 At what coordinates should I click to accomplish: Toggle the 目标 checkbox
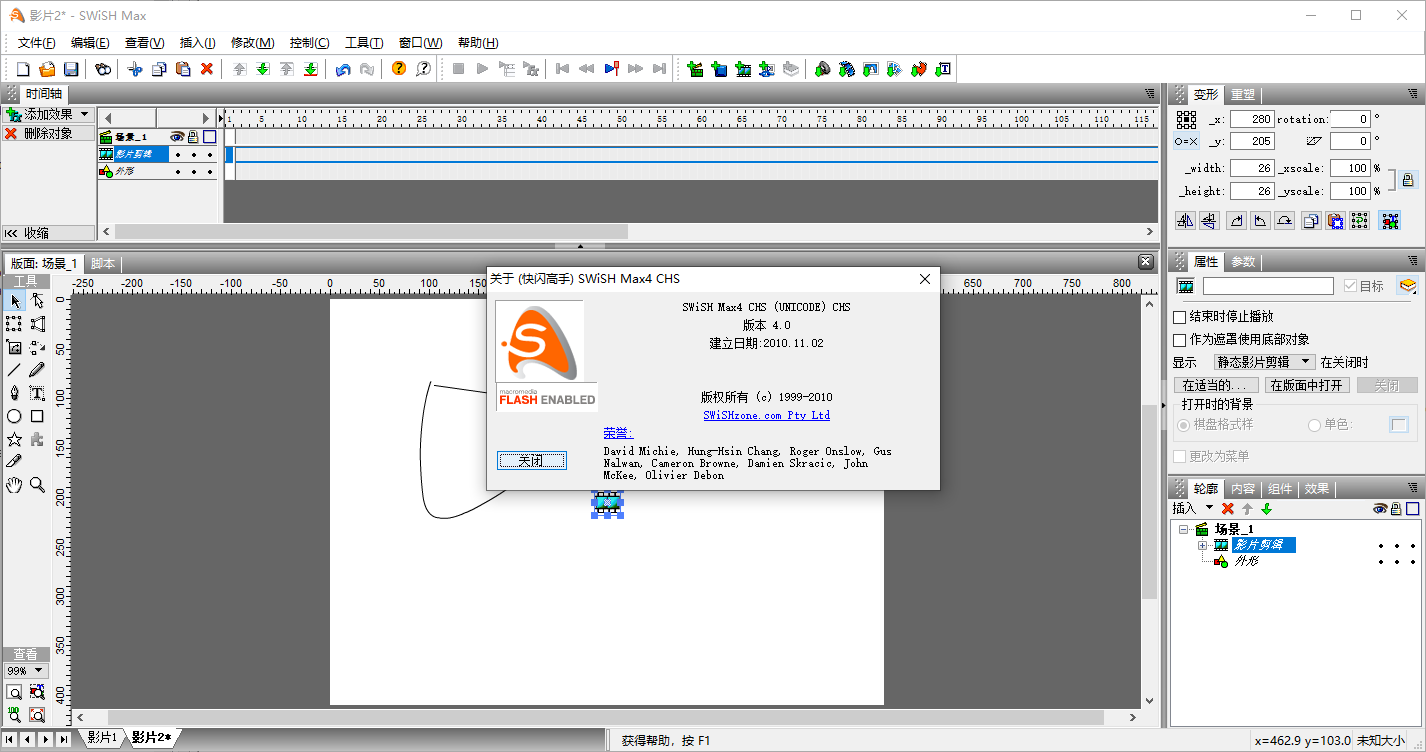pyautogui.click(x=1350, y=286)
